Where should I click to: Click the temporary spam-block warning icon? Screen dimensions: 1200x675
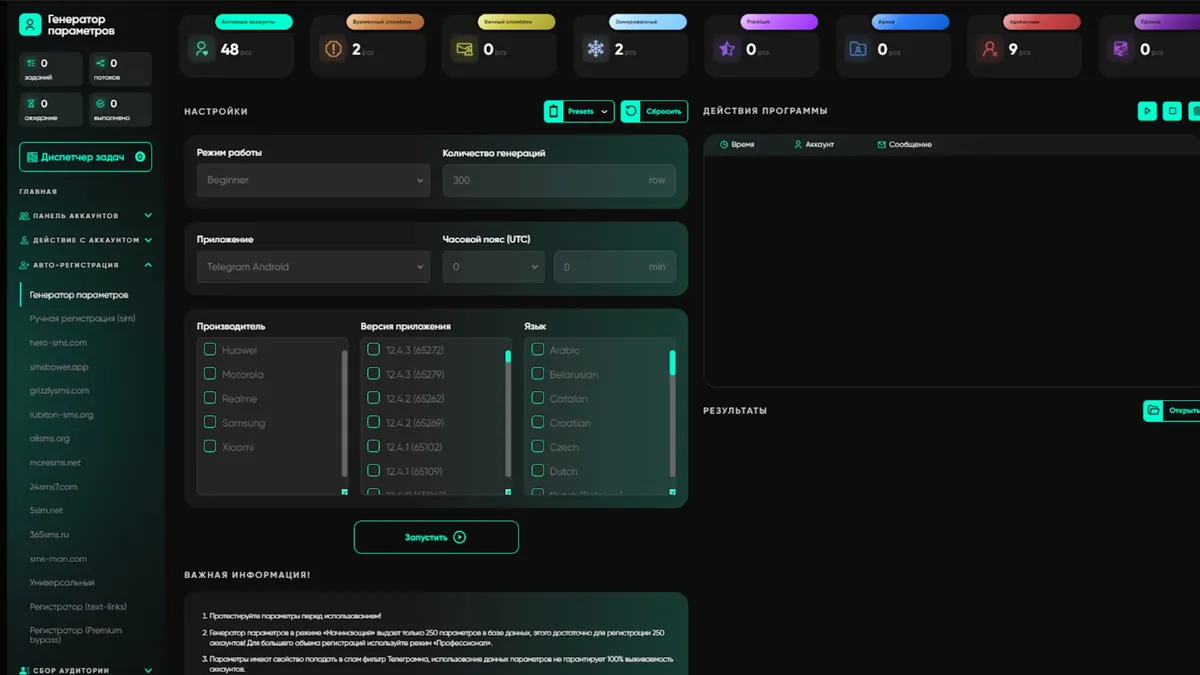click(332, 49)
